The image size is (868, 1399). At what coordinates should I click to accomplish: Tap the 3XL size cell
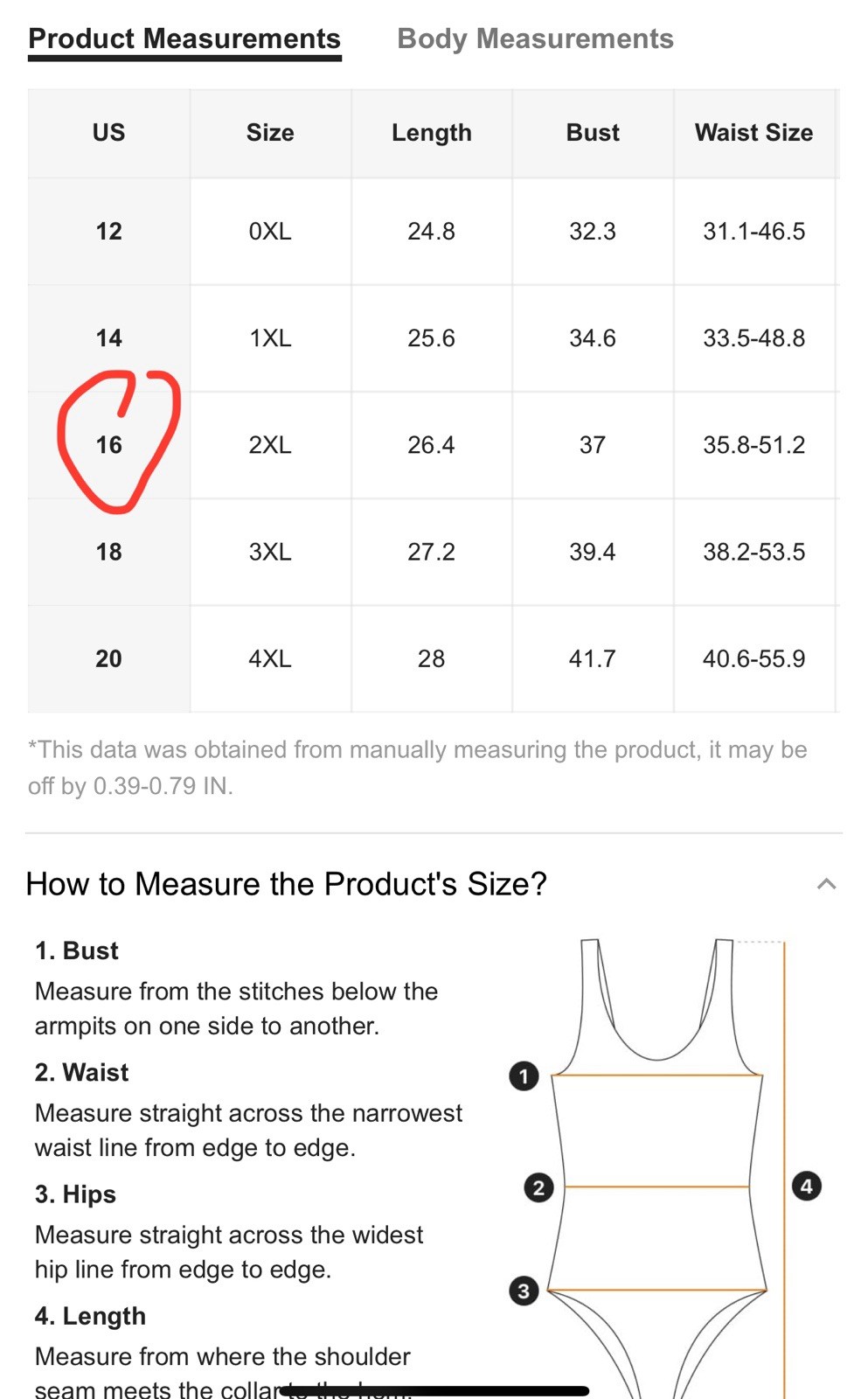click(270, 552)
